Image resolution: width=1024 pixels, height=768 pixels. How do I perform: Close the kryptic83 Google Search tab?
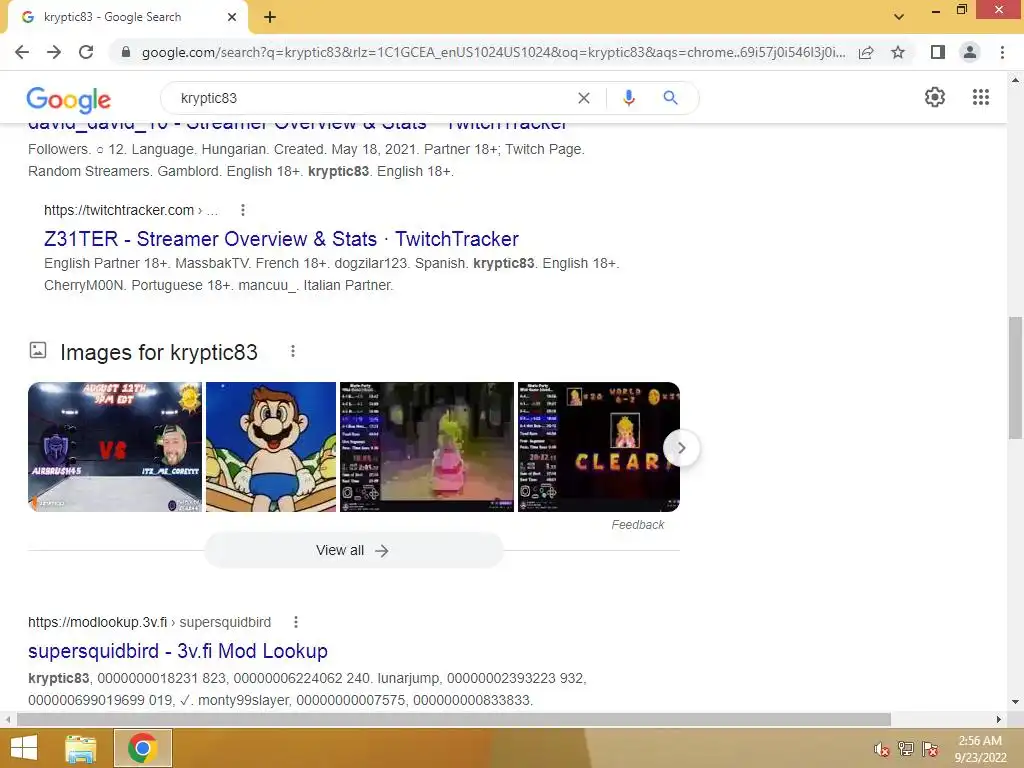click(x=232, y=17)
